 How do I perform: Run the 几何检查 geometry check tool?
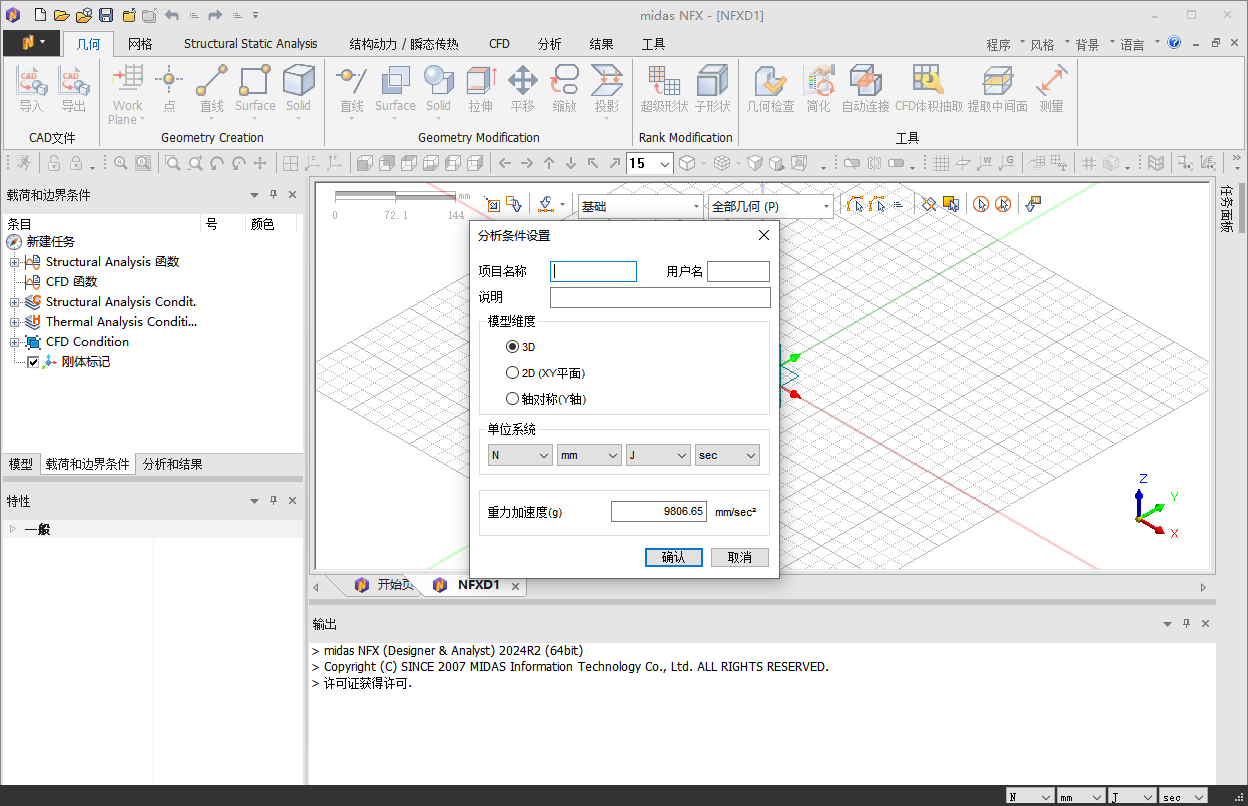tap(770, 89)
